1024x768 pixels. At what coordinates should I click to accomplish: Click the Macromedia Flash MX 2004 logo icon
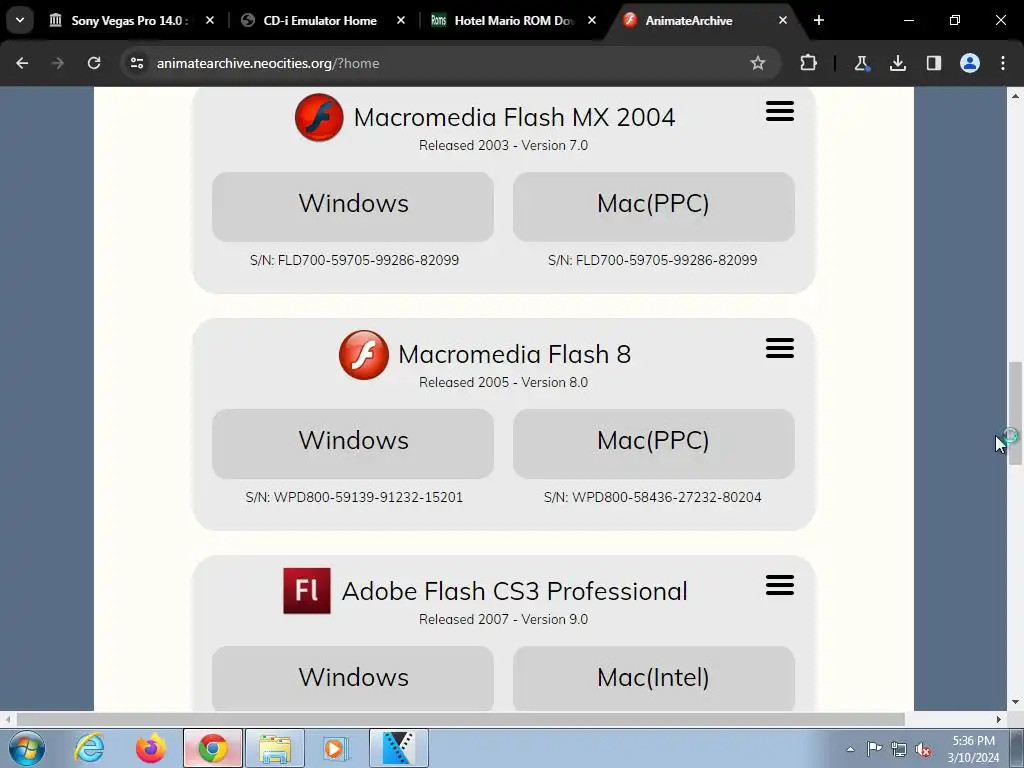click(x=319, y=118)
